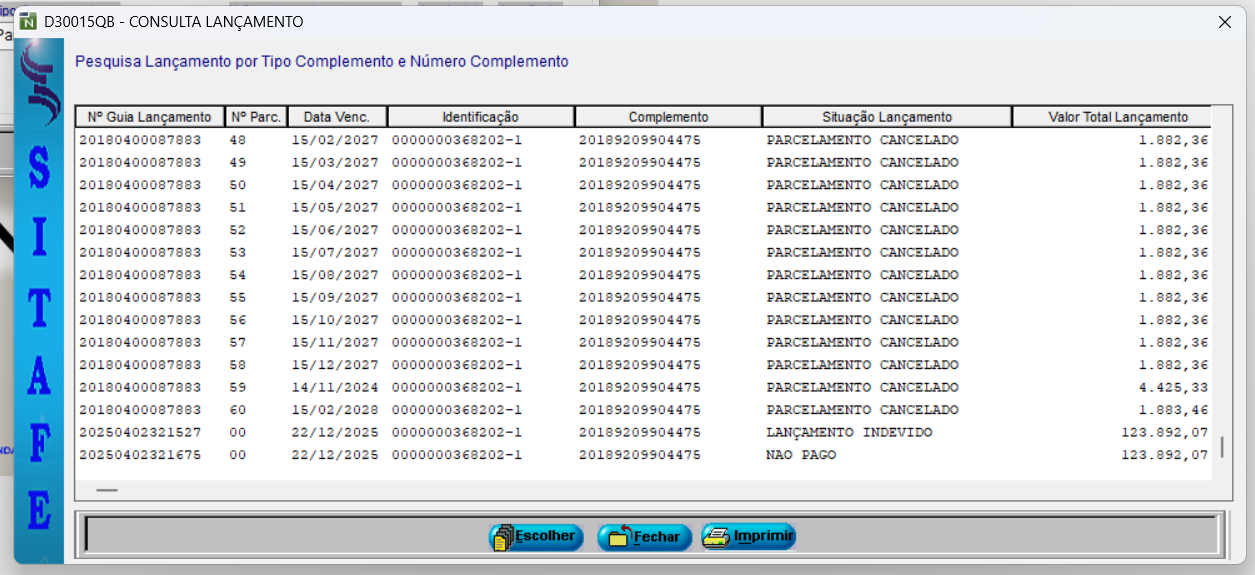This screenshot has height=575, width=1255.
Task: Click the Imprimir printer icon
Action: [716, 537]
